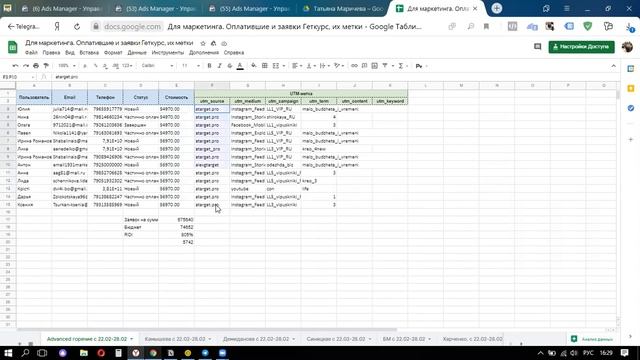Open Справка menu
The image size is (640, 360).
(x=234, y=53)
